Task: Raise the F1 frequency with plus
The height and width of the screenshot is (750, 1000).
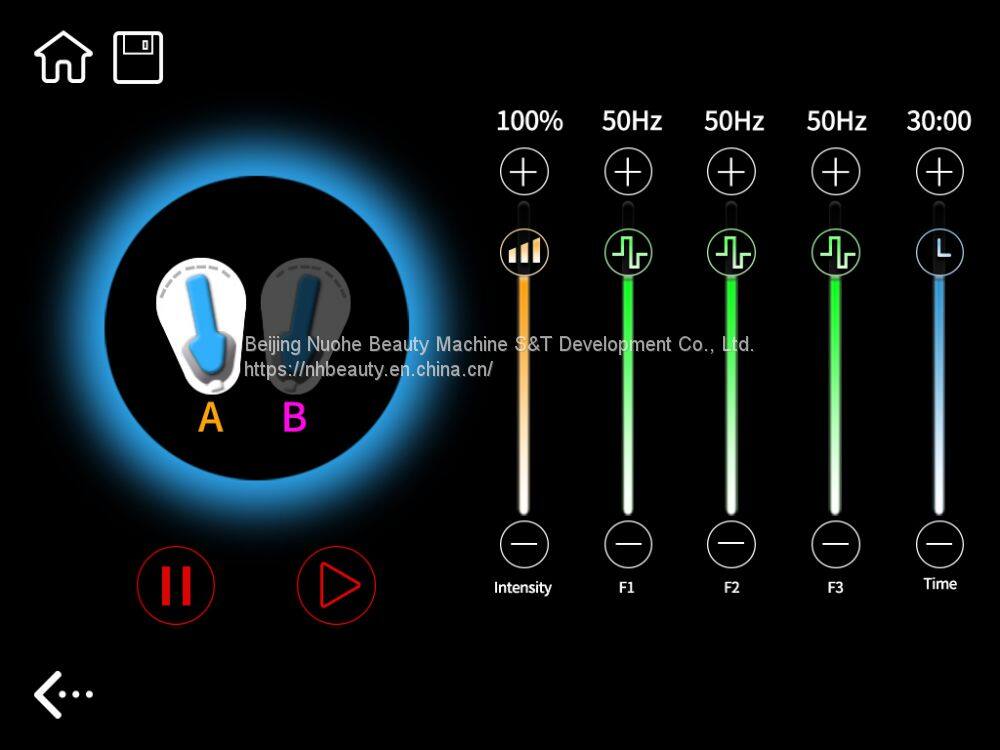Action: point(628,173)
